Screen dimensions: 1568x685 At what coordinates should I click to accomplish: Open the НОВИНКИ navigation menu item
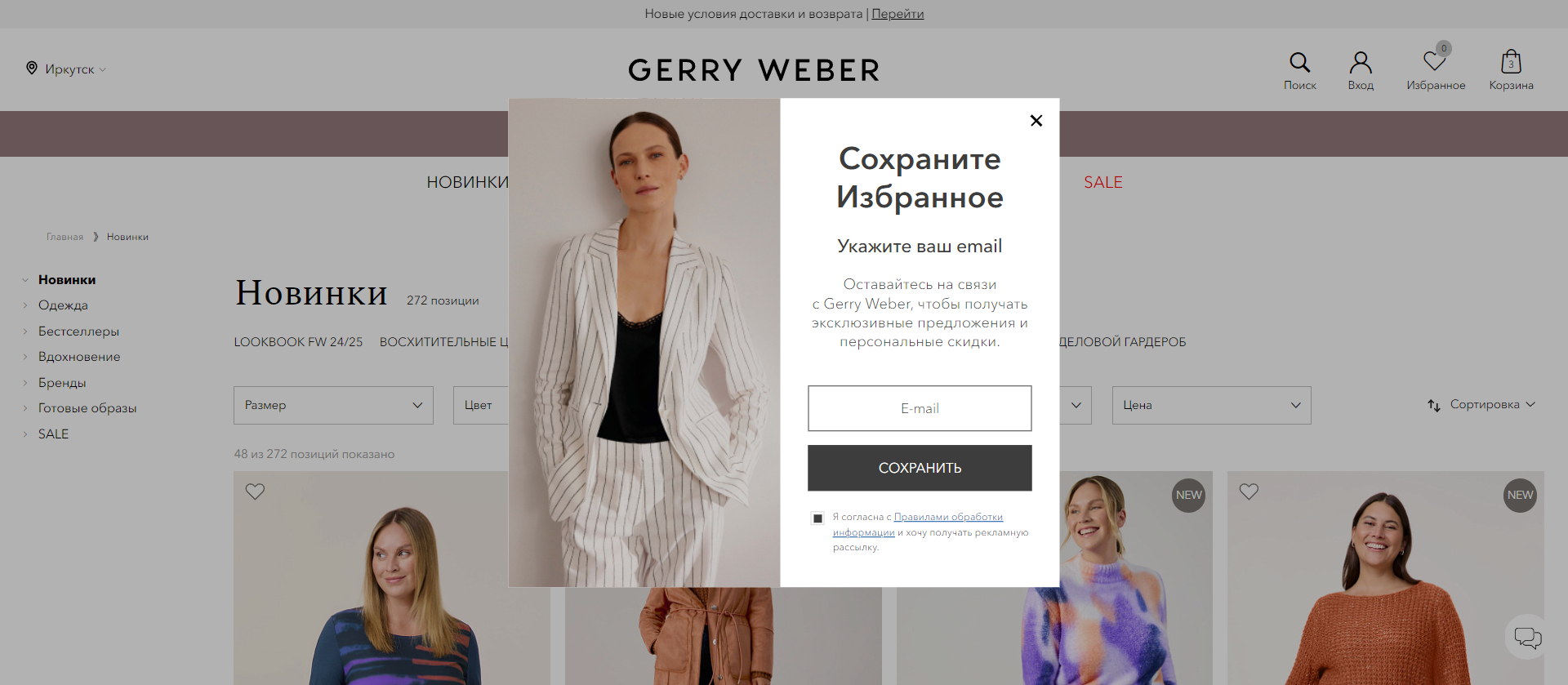[467, 182]
